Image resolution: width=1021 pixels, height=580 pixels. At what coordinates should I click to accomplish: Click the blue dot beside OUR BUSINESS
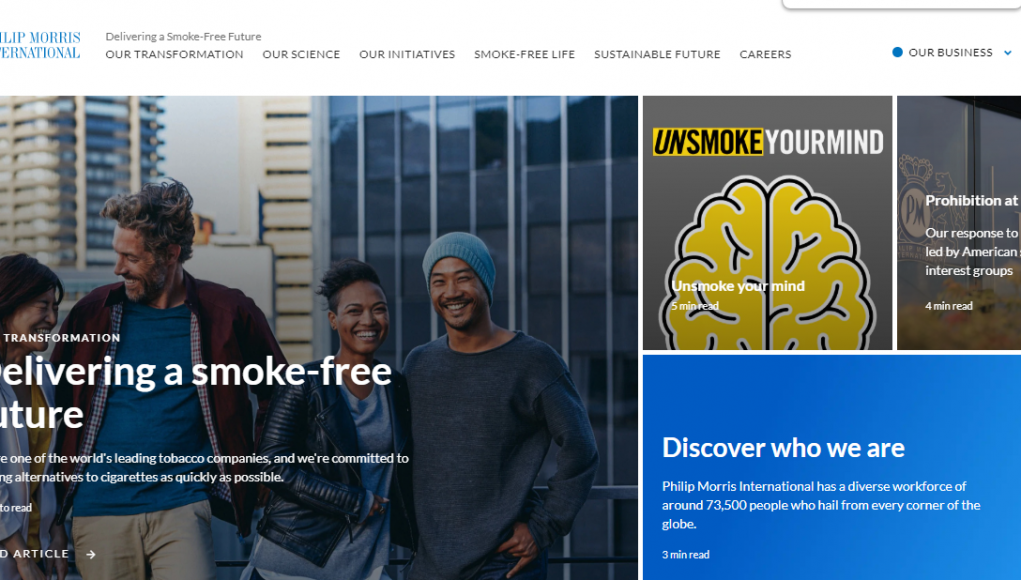[897, 52]
